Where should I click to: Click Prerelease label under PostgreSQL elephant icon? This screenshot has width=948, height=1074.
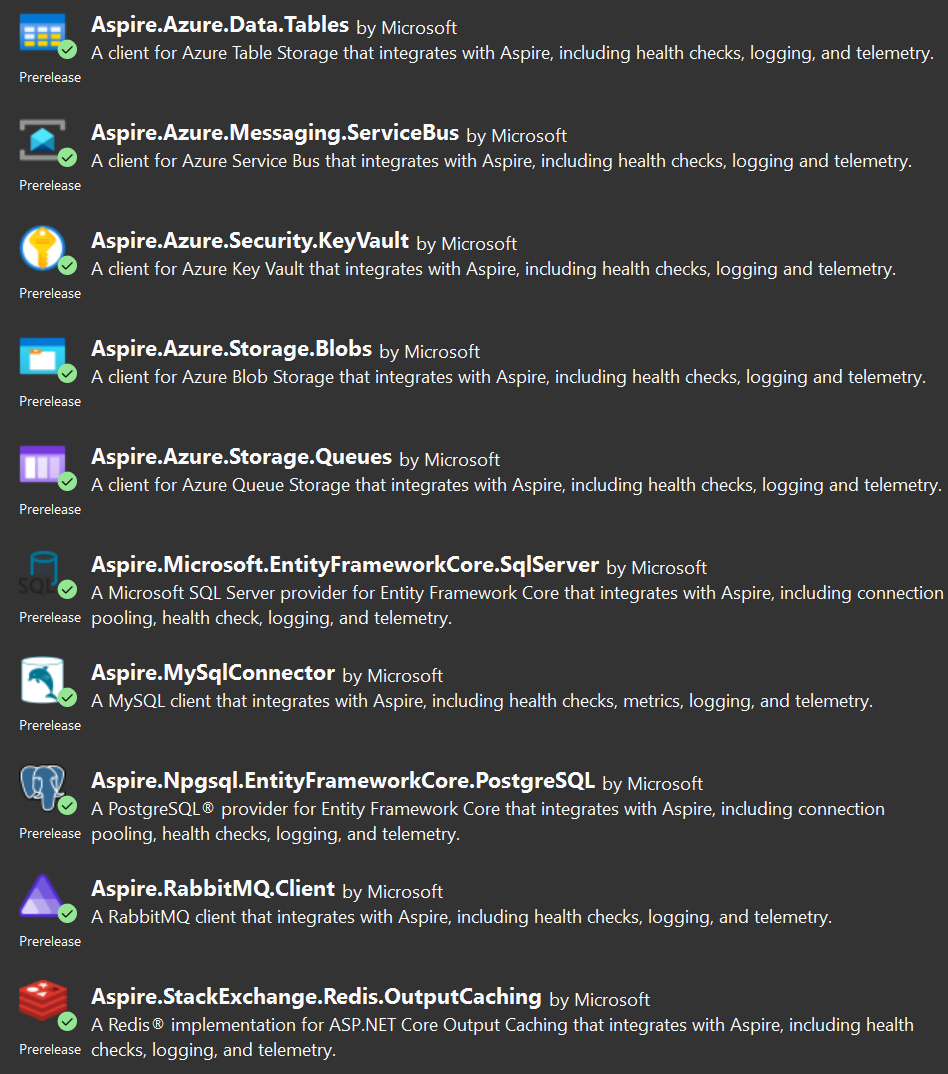[x=50, y=834]
